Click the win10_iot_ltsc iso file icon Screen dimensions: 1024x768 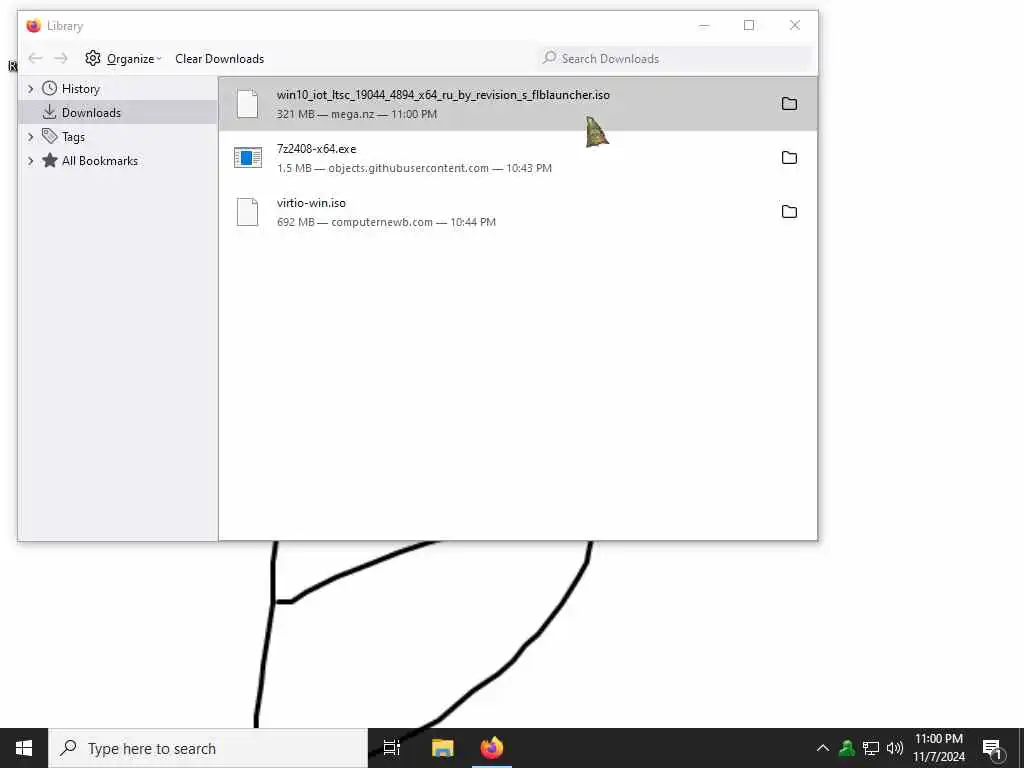248,104
